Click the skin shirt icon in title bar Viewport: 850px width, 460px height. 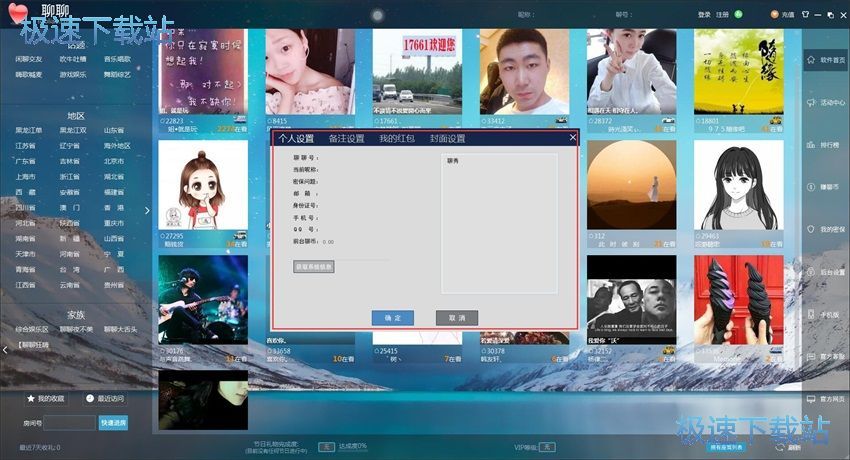point(806,15)
